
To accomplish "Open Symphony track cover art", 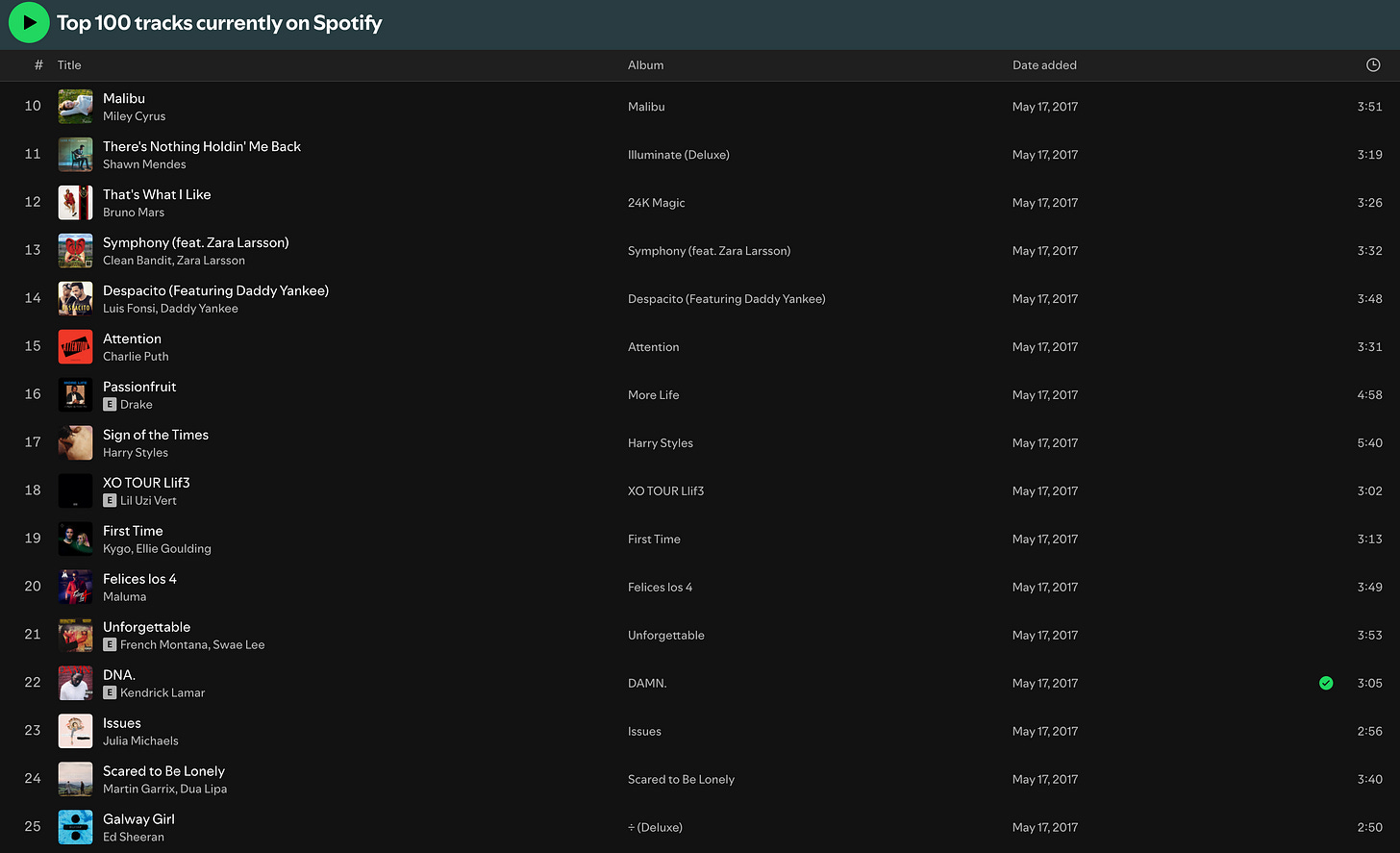I will [x=76, y=251].
